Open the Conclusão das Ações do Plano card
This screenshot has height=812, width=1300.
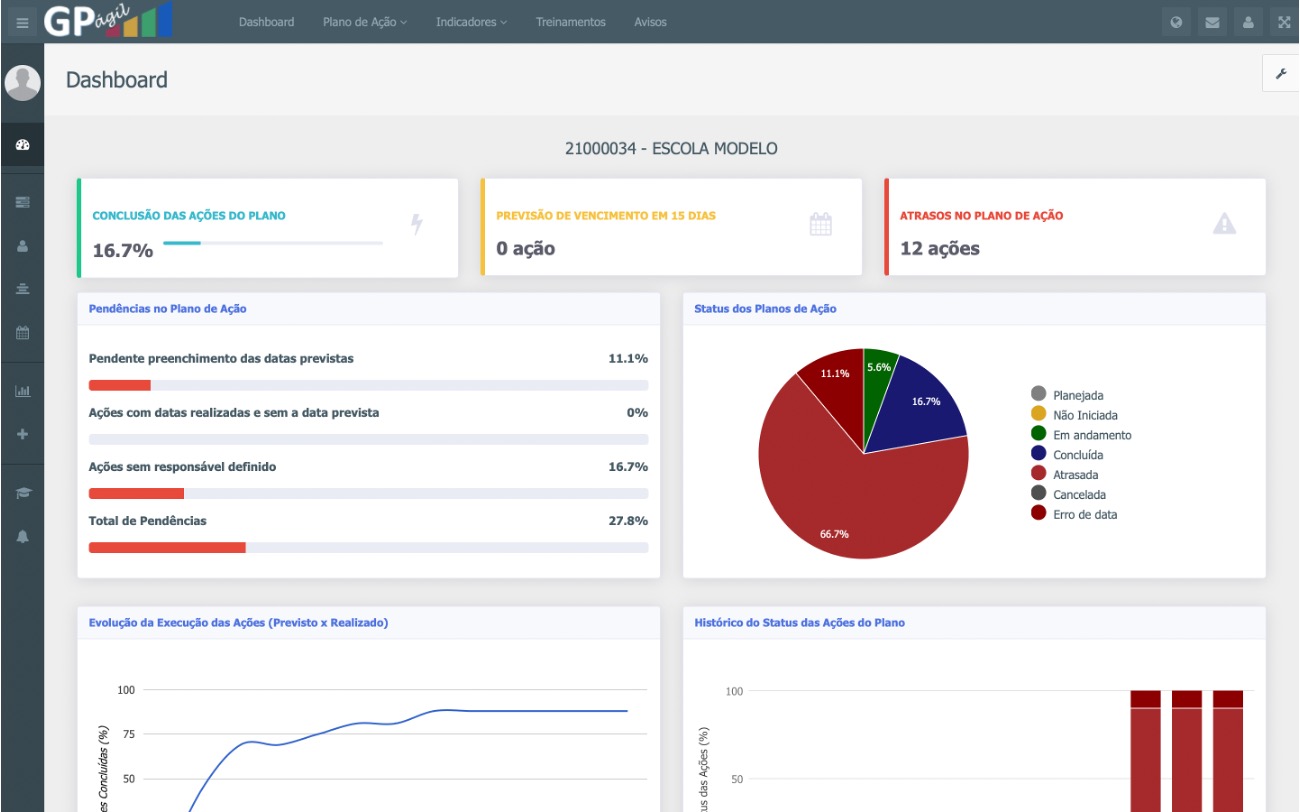[267, 228]
